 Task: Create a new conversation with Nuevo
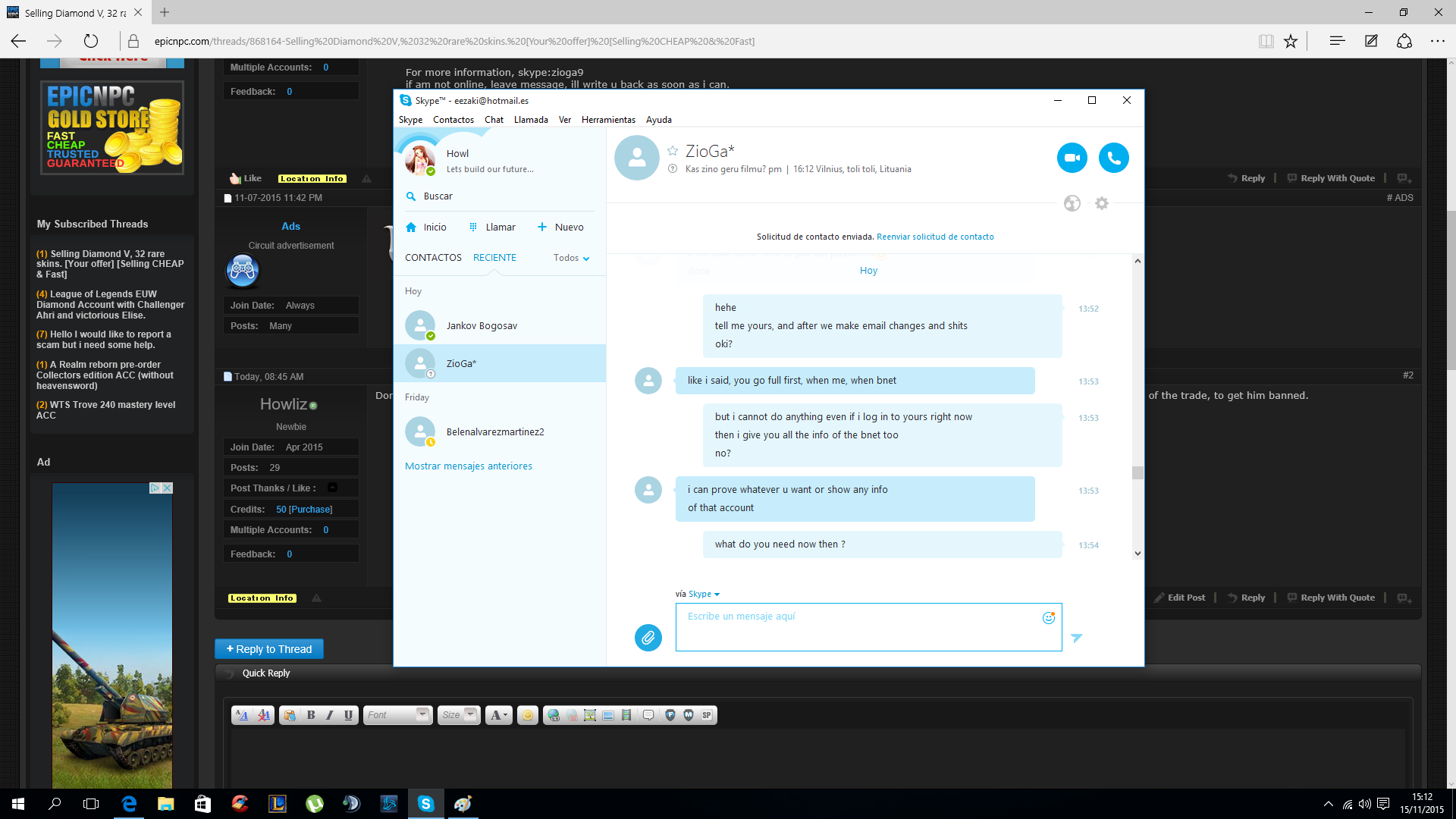pyautogui.click(x=560, y=227)
